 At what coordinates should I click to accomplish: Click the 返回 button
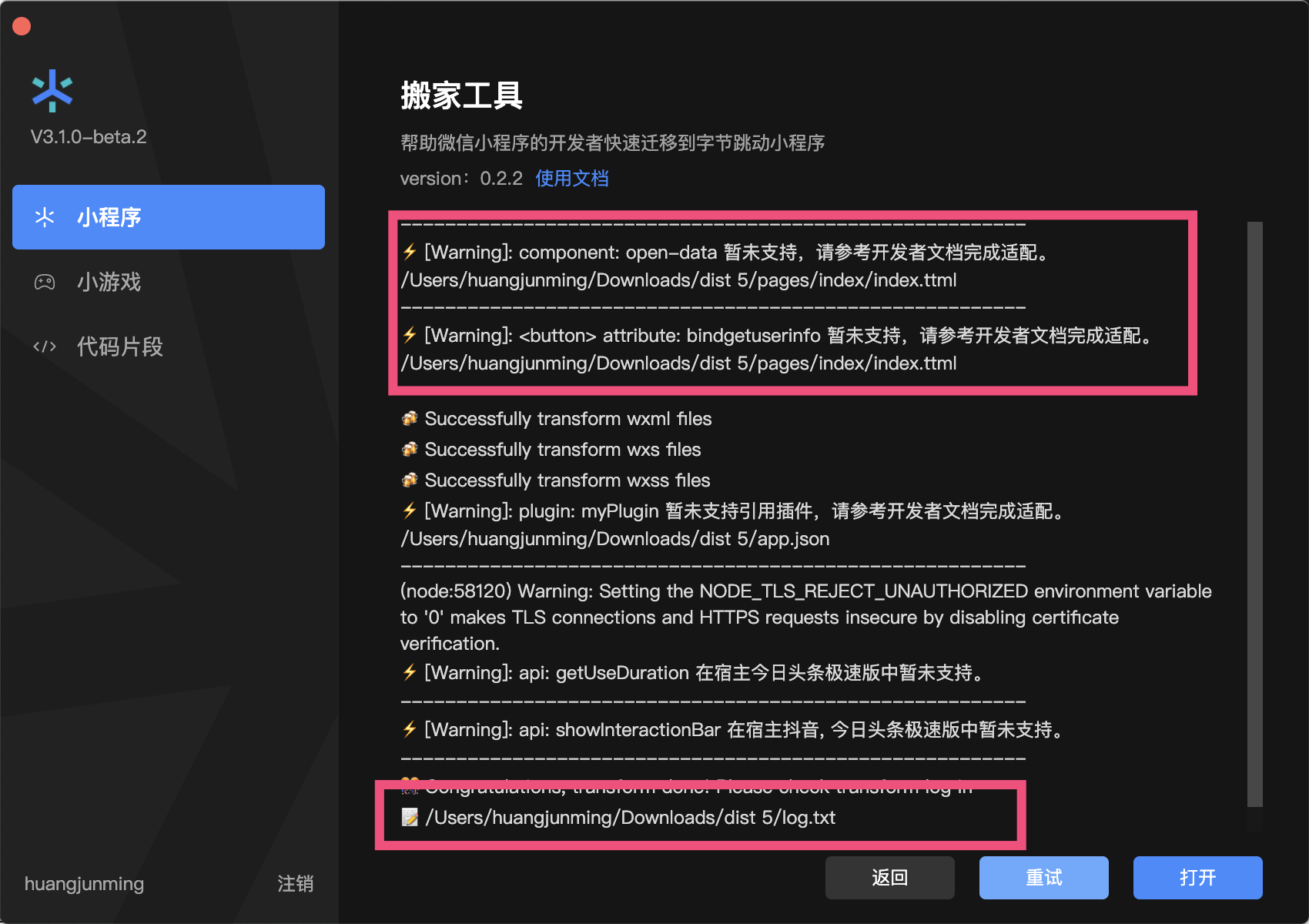[890, 878]
